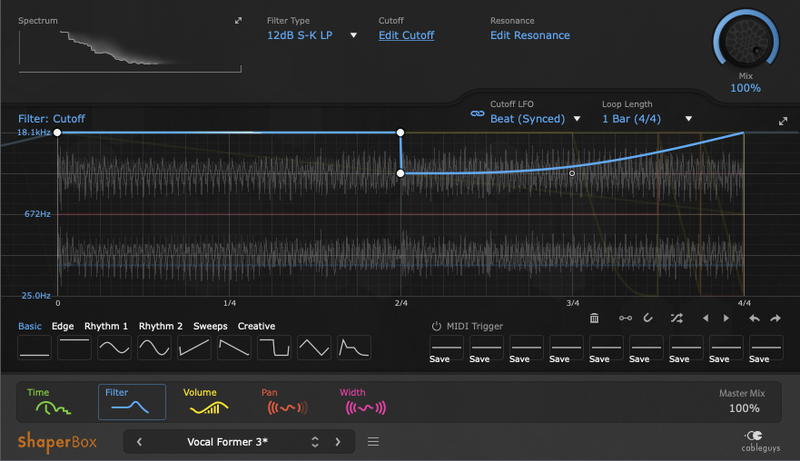Switch to the Rhythm 2 waveform category
Screen dimensions: 800x461
[161, 326]
